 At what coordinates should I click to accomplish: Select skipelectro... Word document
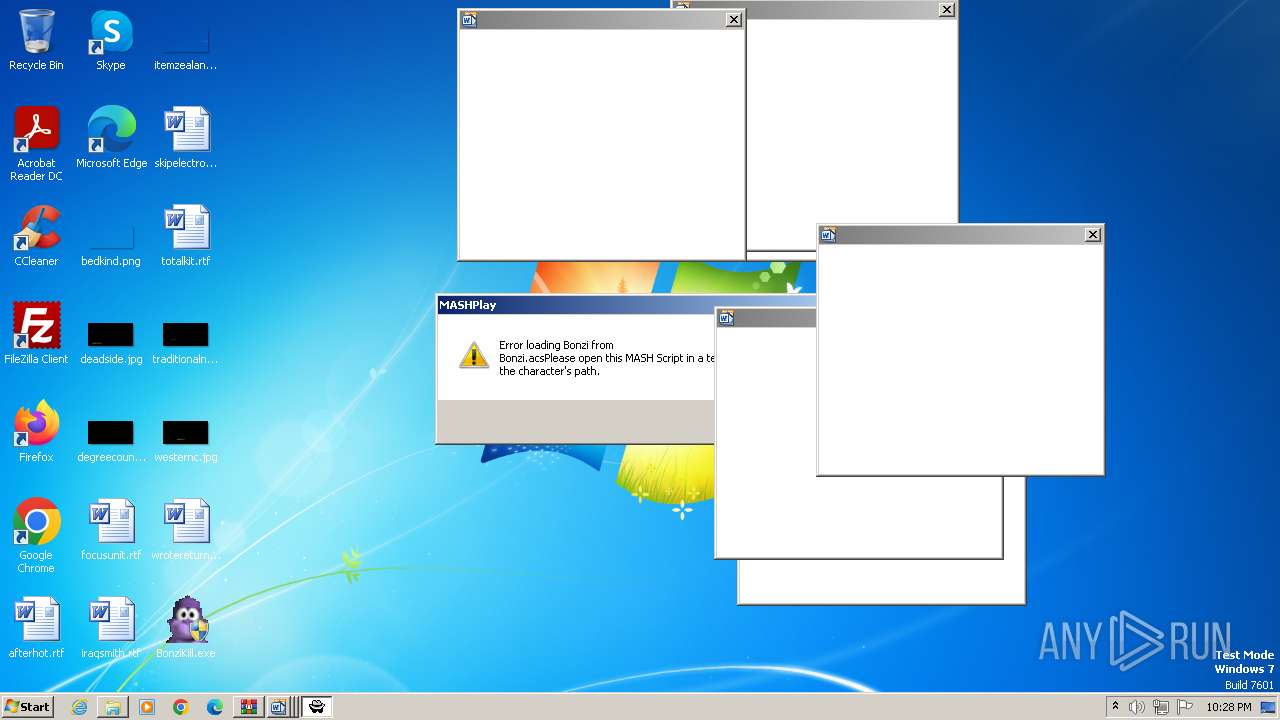click(x=185, y=138)
